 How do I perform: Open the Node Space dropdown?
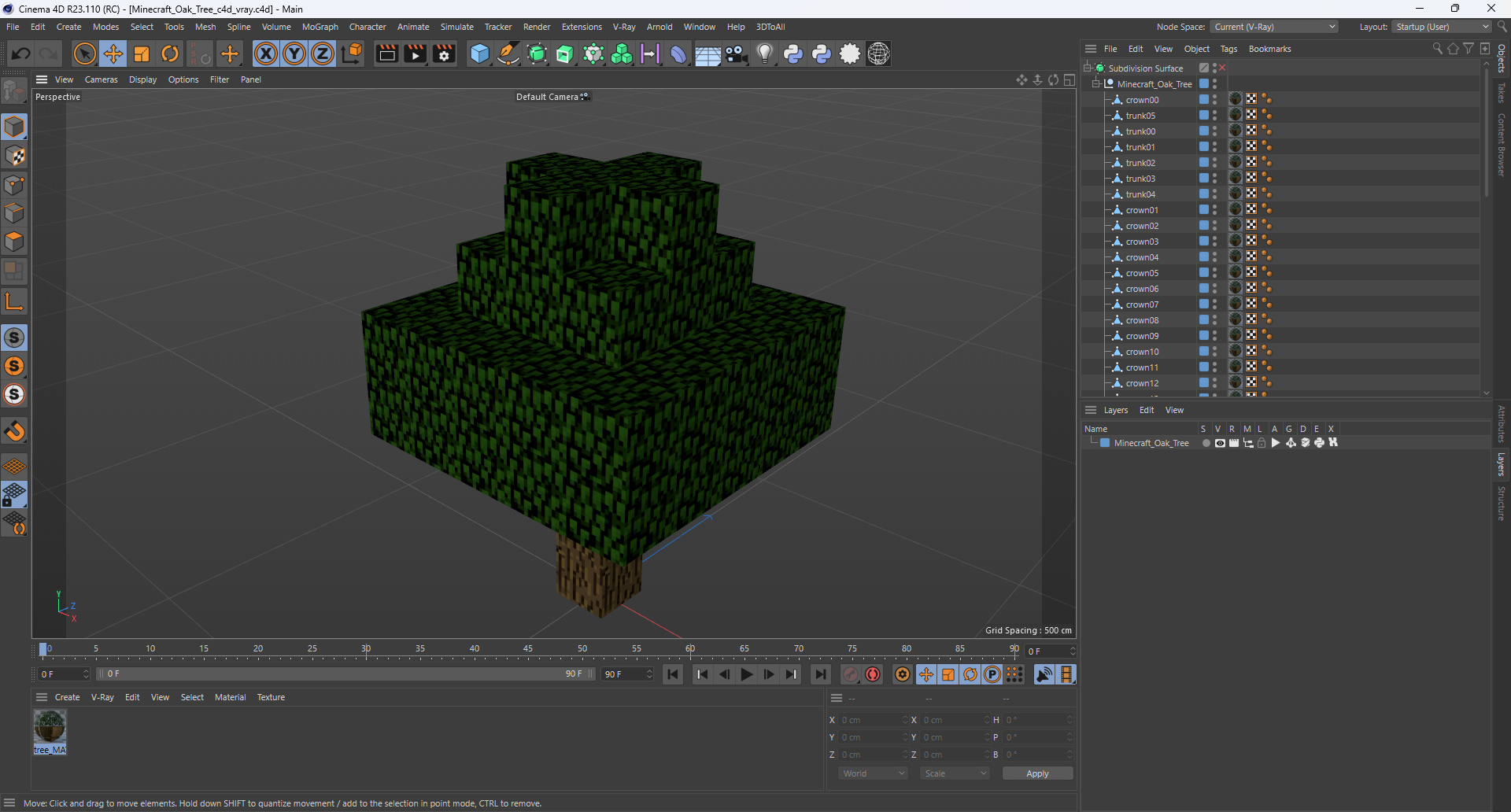click(1274, 27)
